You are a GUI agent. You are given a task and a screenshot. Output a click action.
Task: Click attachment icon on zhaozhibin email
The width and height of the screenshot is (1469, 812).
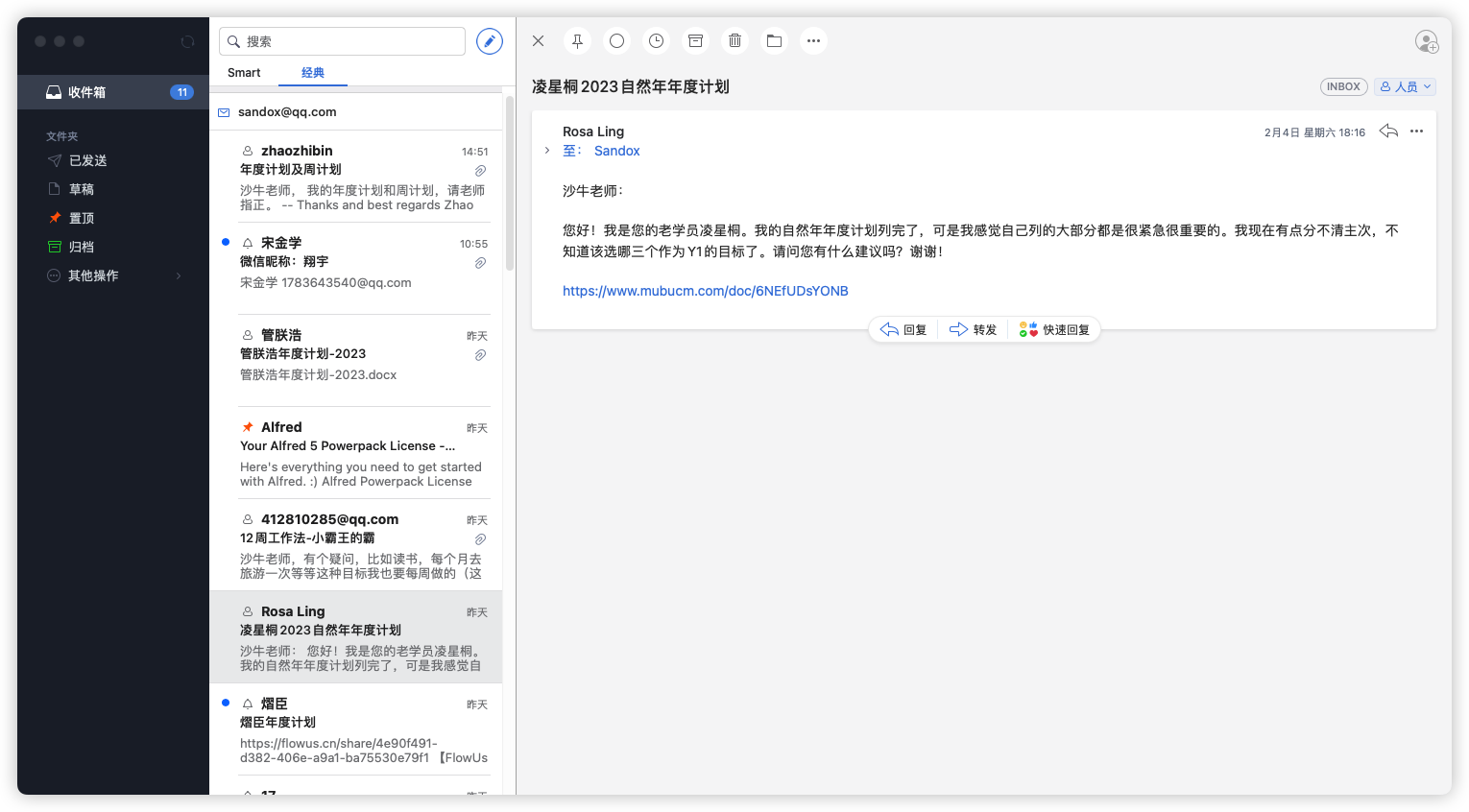(x=480, y=171)
